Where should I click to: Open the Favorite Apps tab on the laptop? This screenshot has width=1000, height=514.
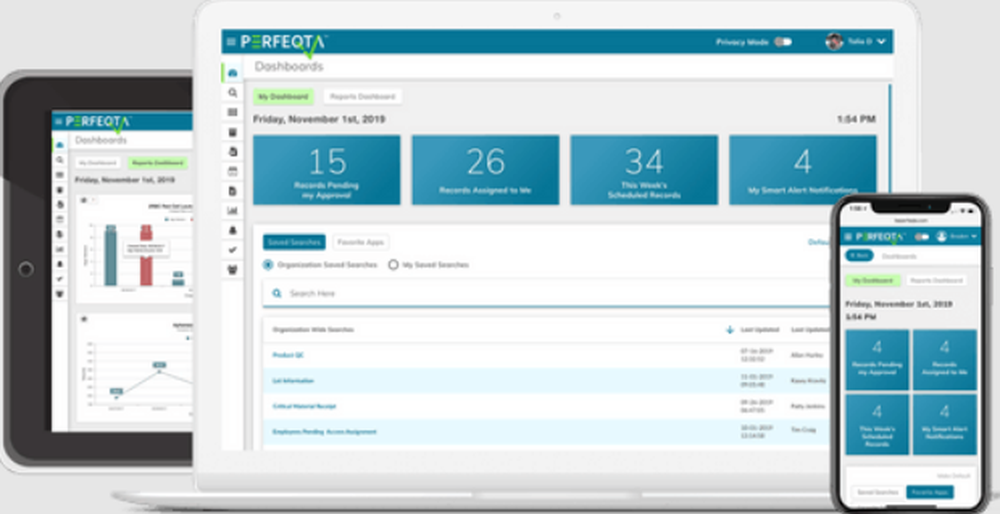(360, 242)
